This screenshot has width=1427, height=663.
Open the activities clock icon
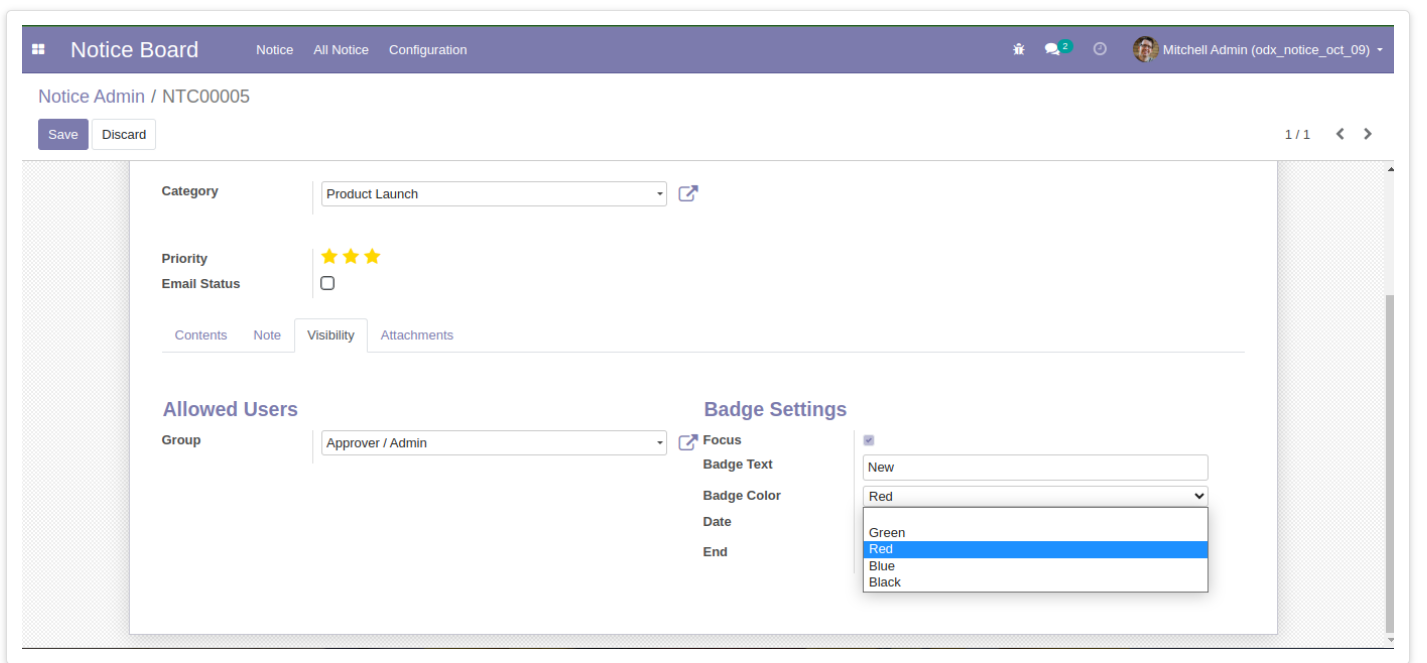1100,49
